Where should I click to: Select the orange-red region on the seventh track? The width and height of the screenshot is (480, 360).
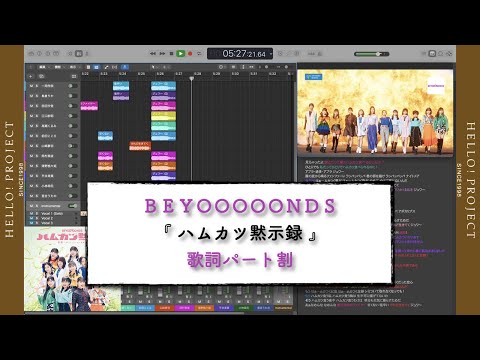140,146
